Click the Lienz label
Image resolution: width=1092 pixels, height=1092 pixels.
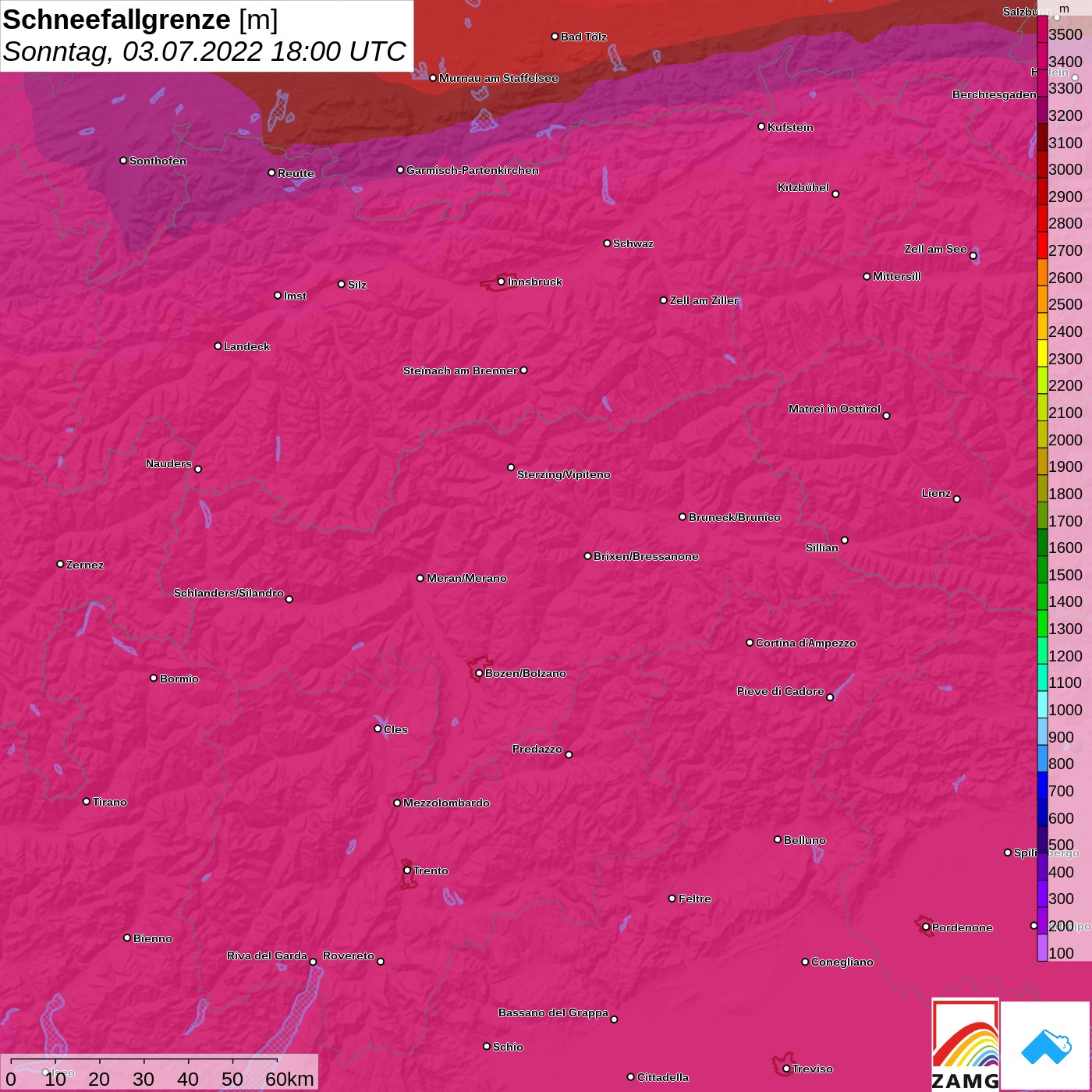tap(936, 493)
